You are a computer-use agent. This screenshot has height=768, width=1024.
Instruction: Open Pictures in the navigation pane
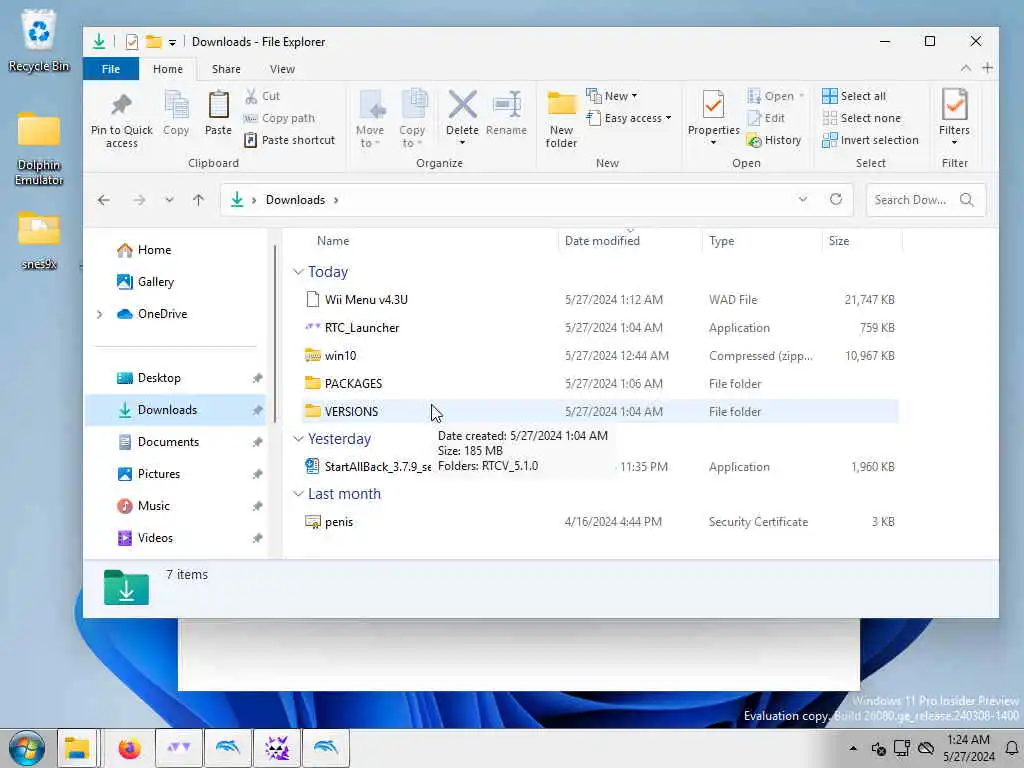tap(159, 474)
